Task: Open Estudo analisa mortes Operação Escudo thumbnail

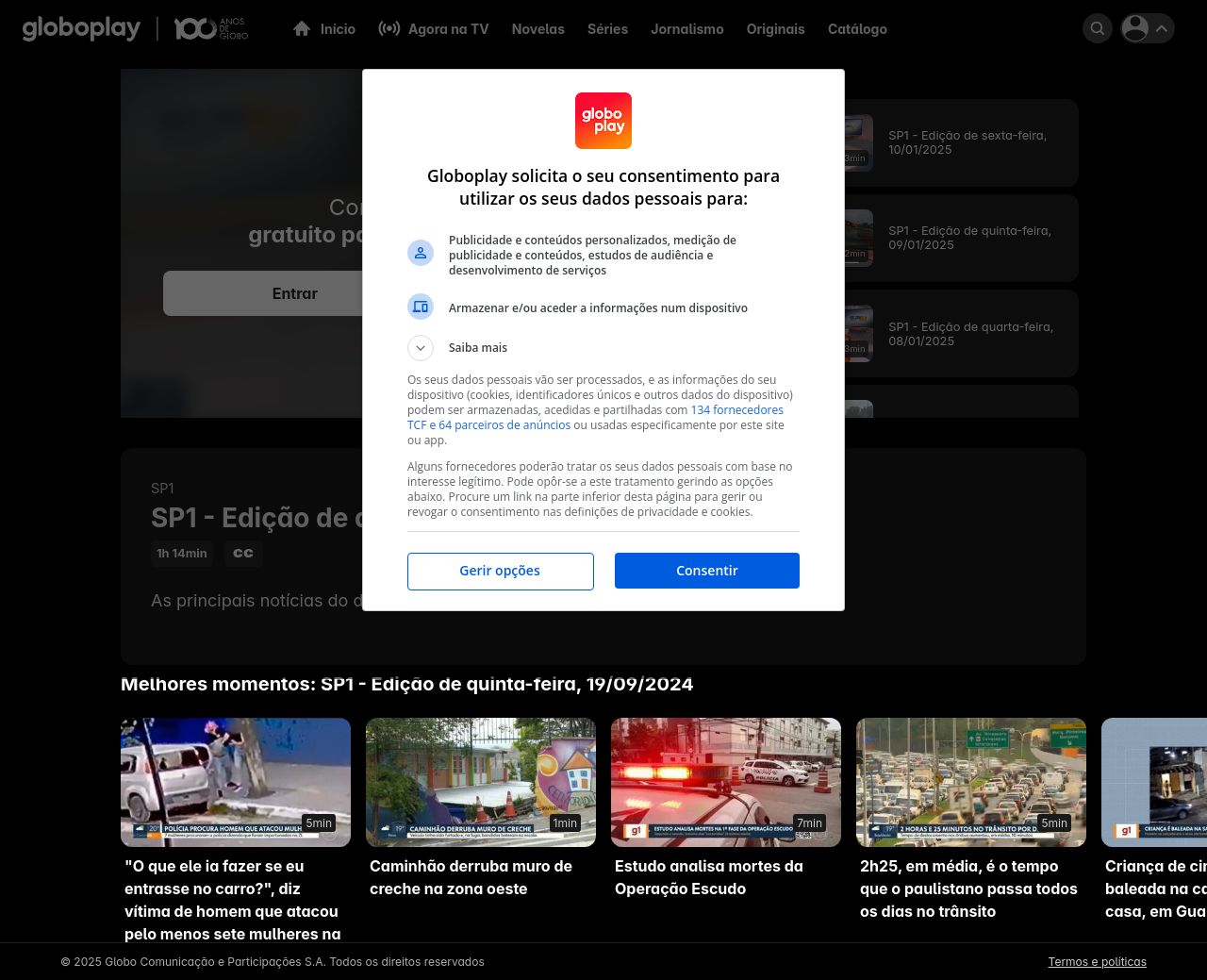Action: point(726,782)
